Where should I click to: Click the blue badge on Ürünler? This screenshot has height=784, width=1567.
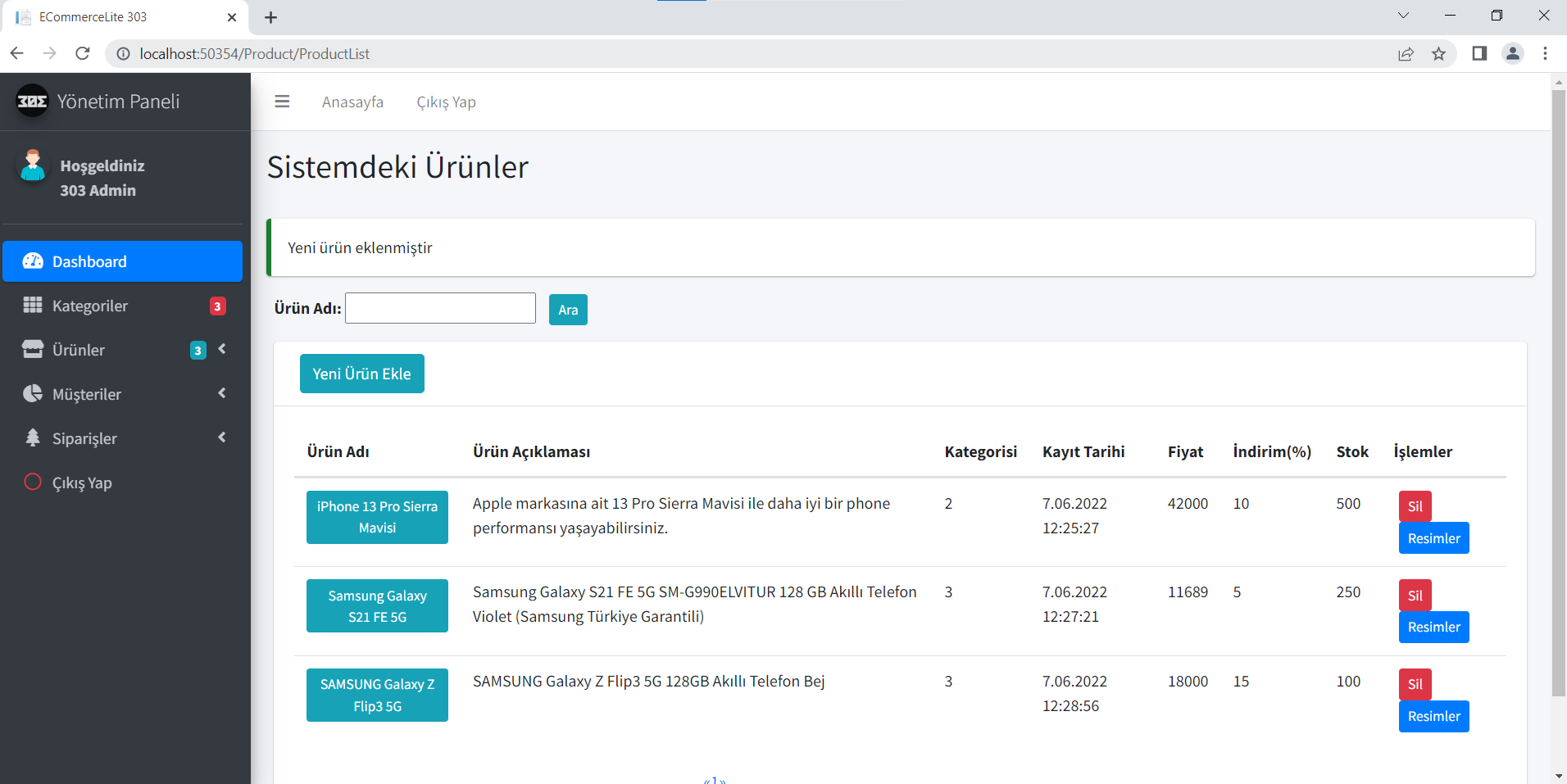(x=198, y=351)
